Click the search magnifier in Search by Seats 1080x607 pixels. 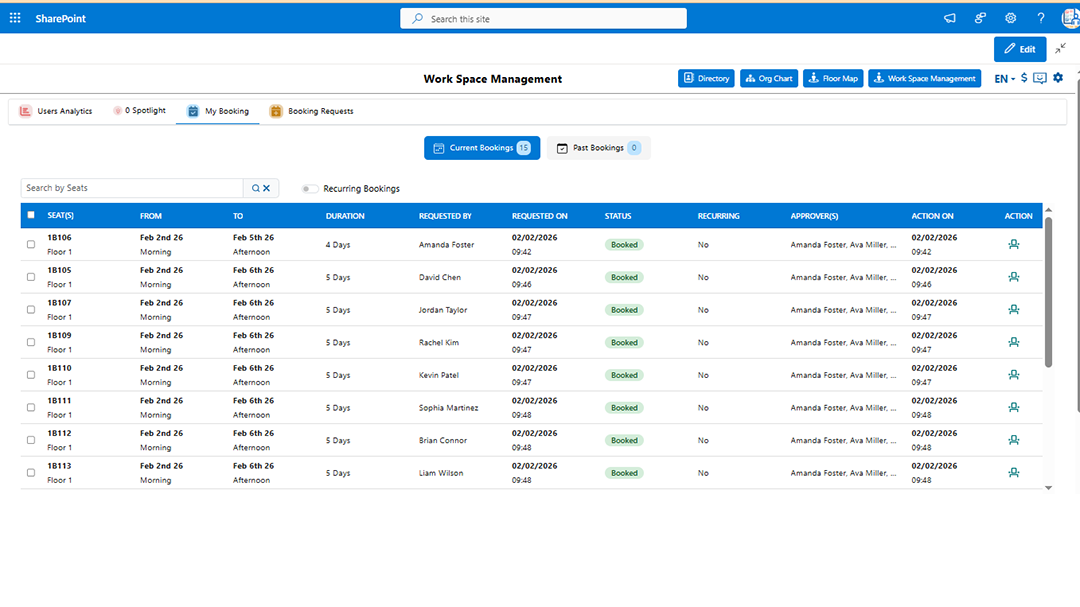(256, 187)
